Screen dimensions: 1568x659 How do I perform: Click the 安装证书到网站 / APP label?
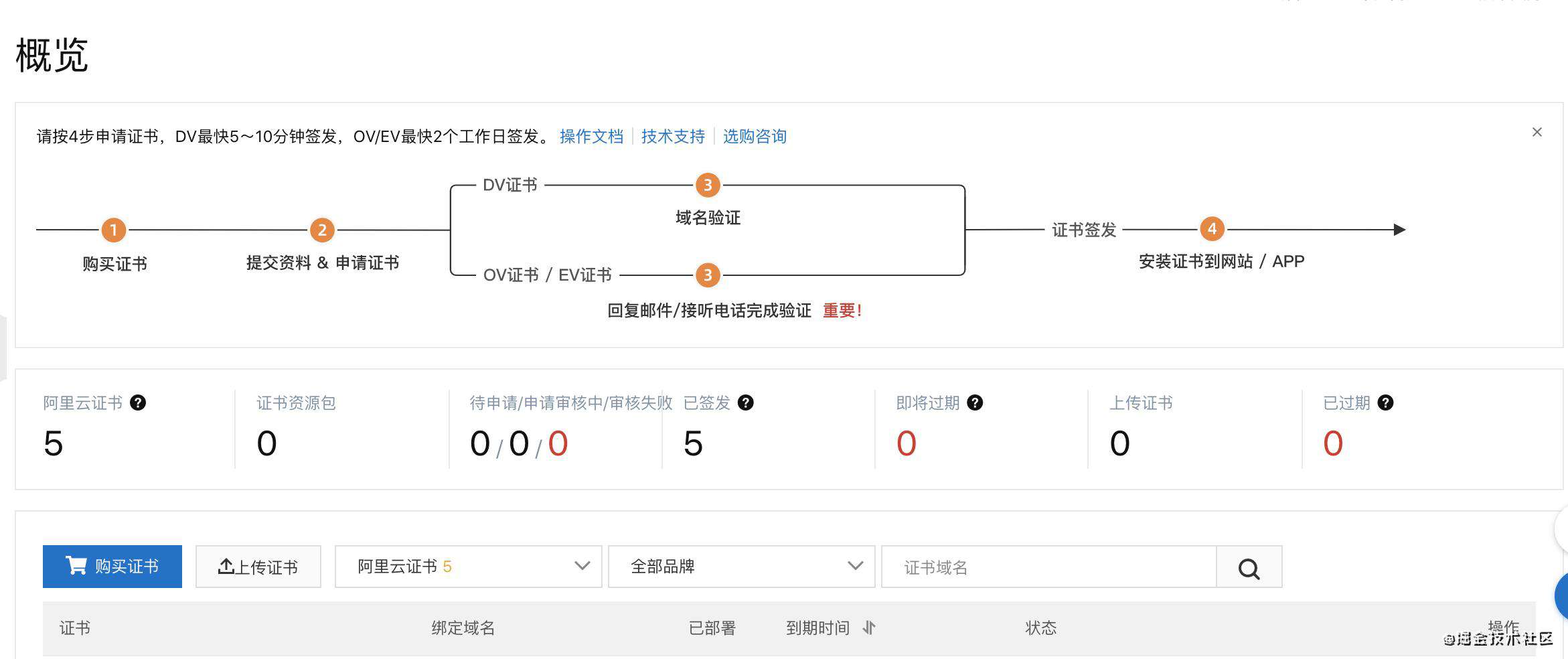pyautogui.click(x=1222, y=261)
